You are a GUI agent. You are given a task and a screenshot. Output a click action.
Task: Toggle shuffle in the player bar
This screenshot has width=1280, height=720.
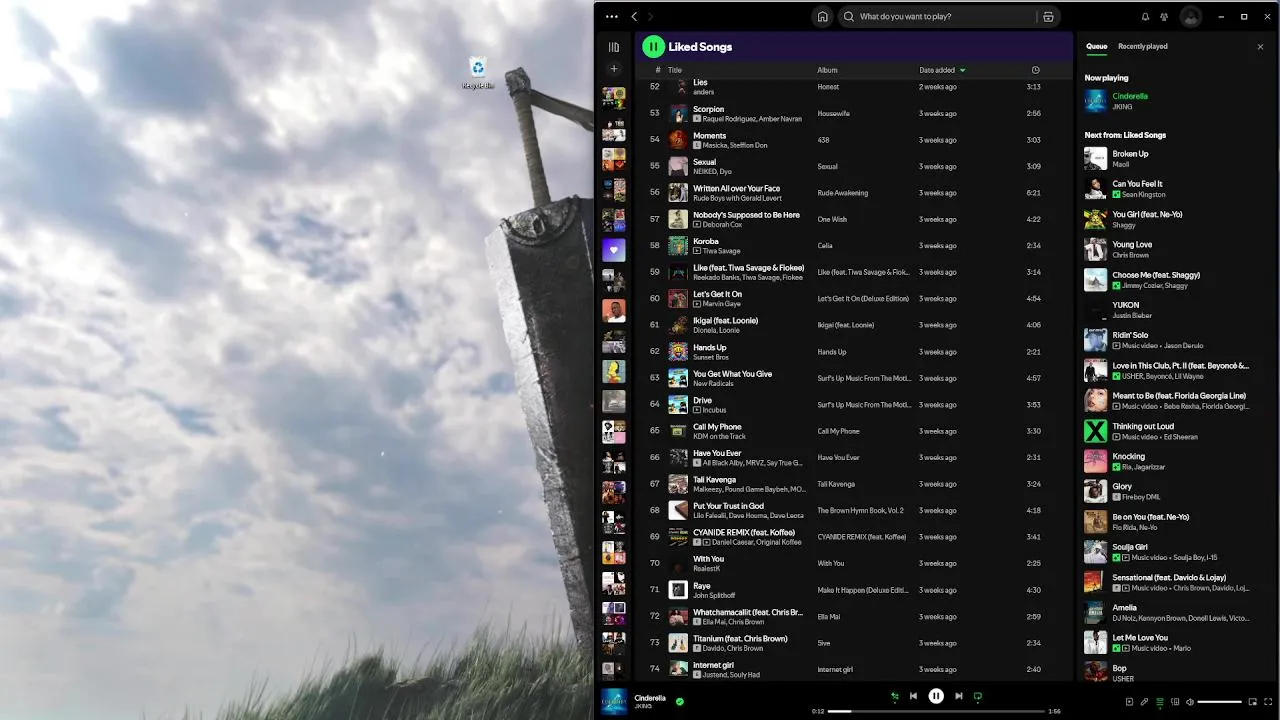pos(895,696)
